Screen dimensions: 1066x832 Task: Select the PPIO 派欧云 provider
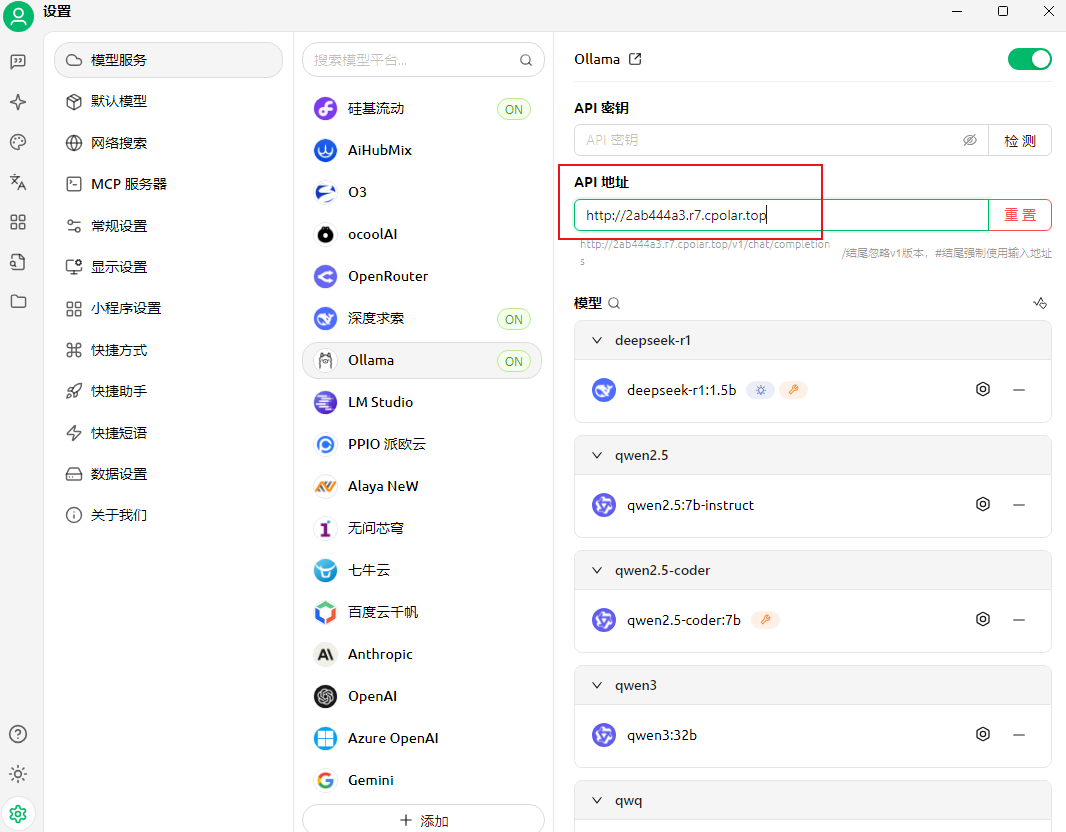click(x=422, y=445)
